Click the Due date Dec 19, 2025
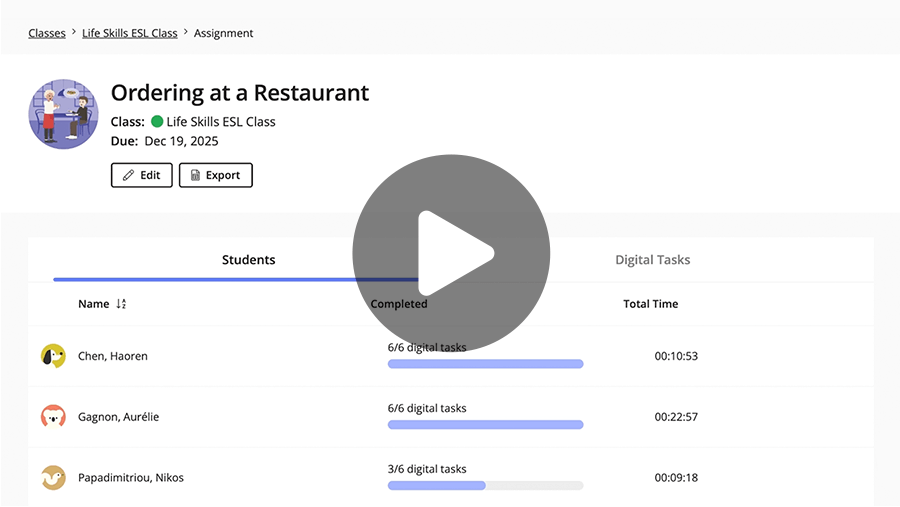The width and height of the screenshot is (900, 507). [181, 141]
